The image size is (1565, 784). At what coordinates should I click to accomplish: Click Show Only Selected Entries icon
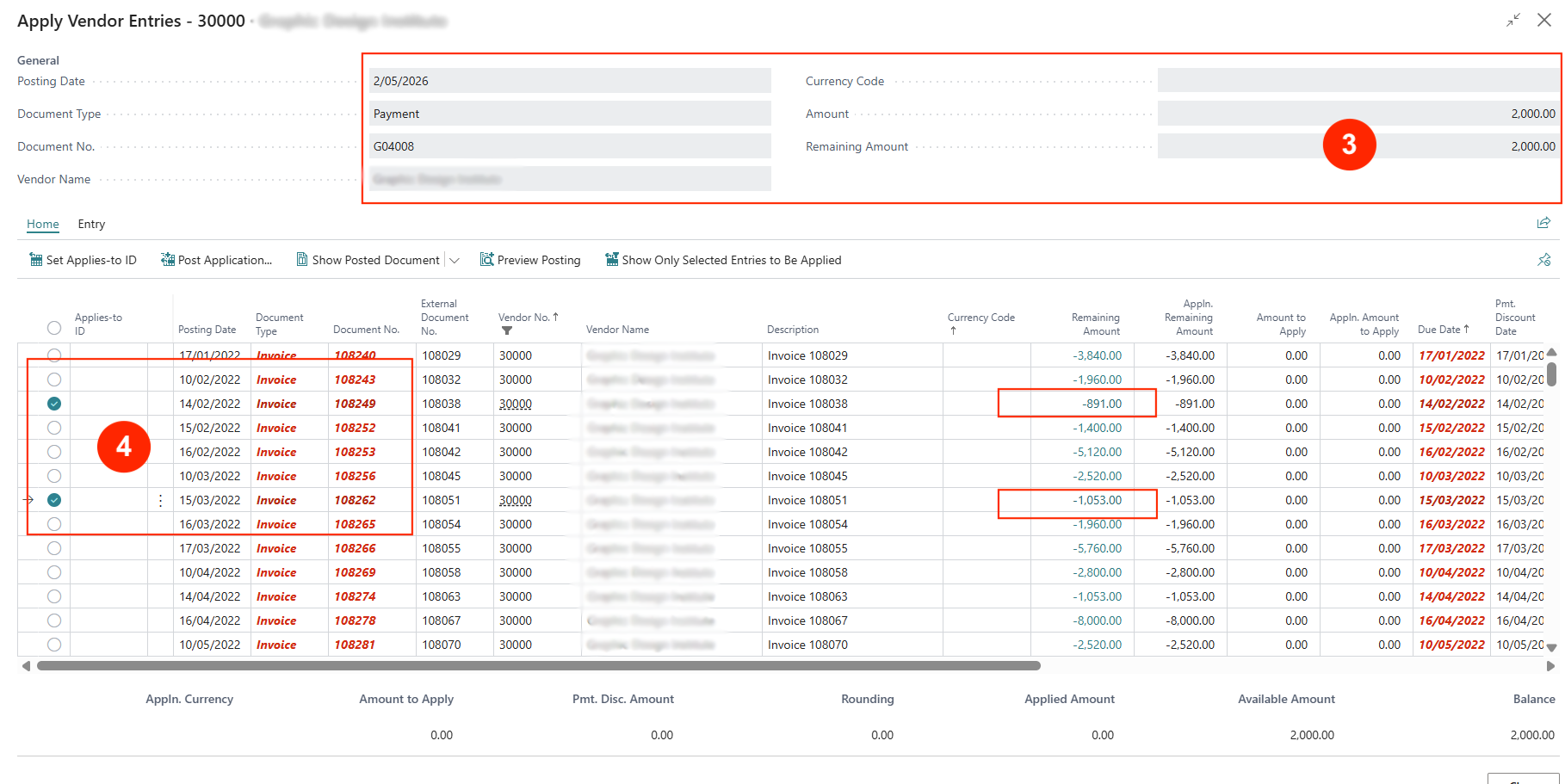pyautogui.click(x=612, y=260)
